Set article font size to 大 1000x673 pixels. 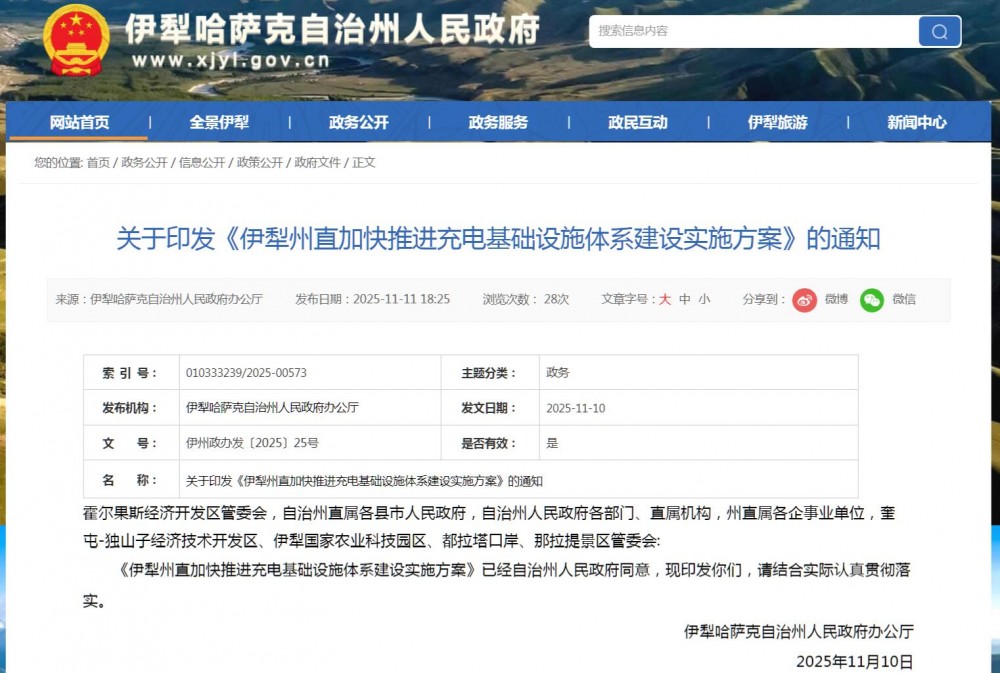[x=665, y=299]
